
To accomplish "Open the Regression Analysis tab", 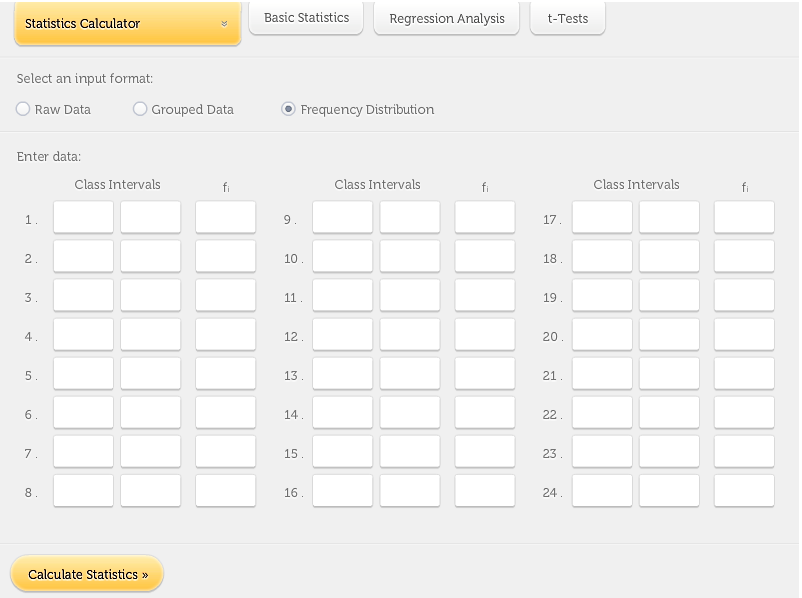I will [x=446, y=19].
